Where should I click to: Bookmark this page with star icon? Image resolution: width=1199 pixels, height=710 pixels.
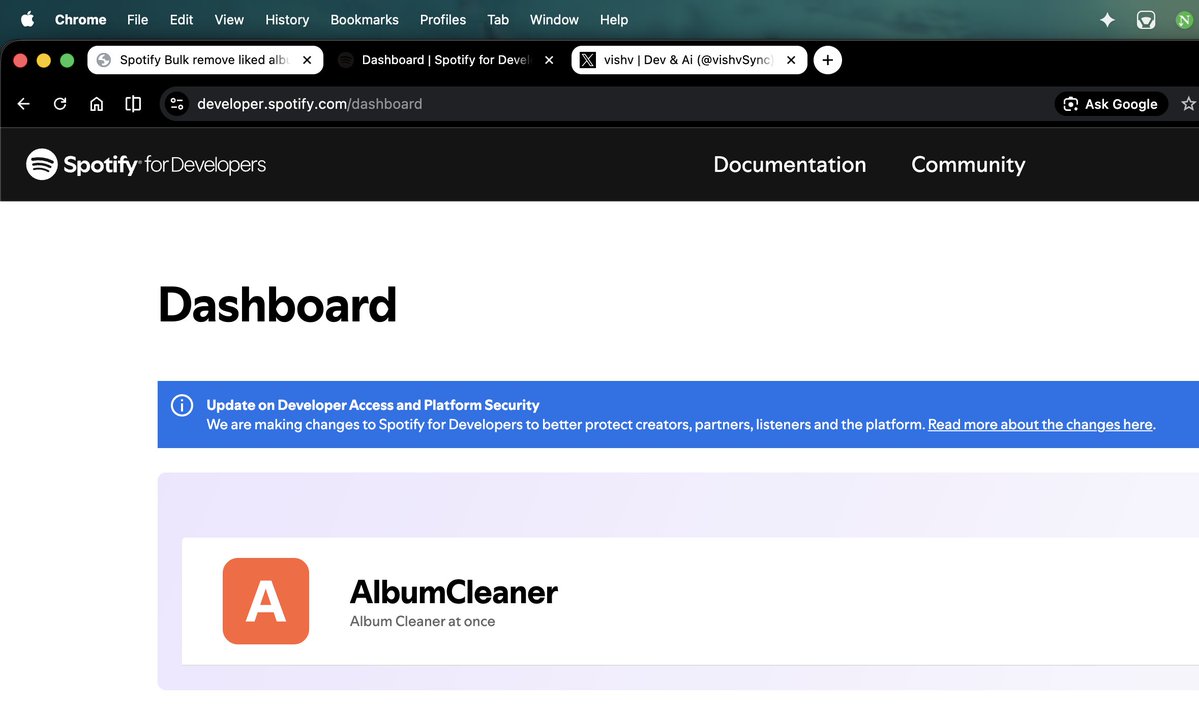1188,104
